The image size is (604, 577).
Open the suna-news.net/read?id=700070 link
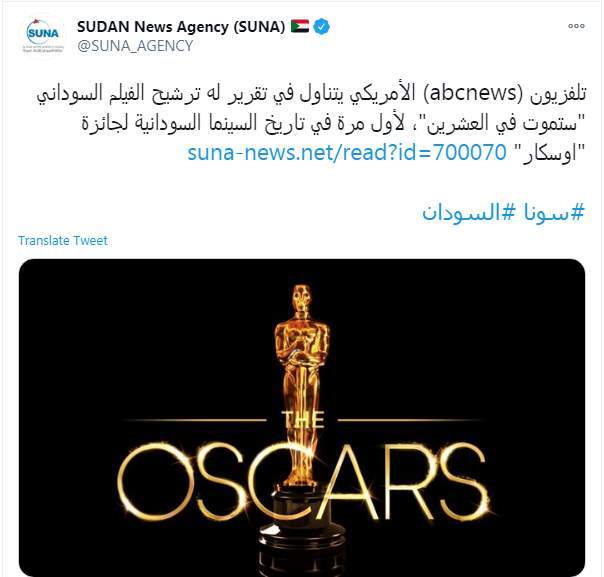click(347, 152)
